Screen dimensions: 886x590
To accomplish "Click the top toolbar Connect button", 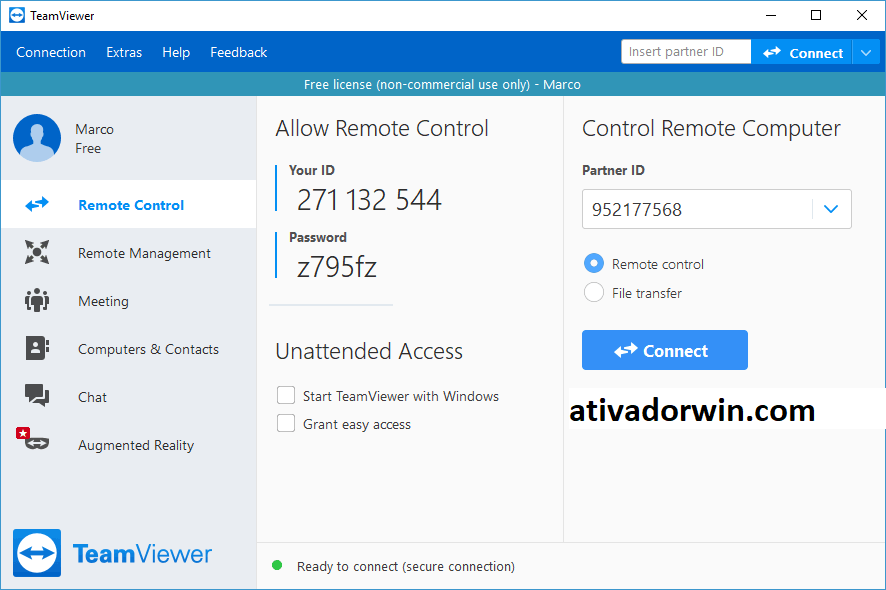I will coord(802,53).
